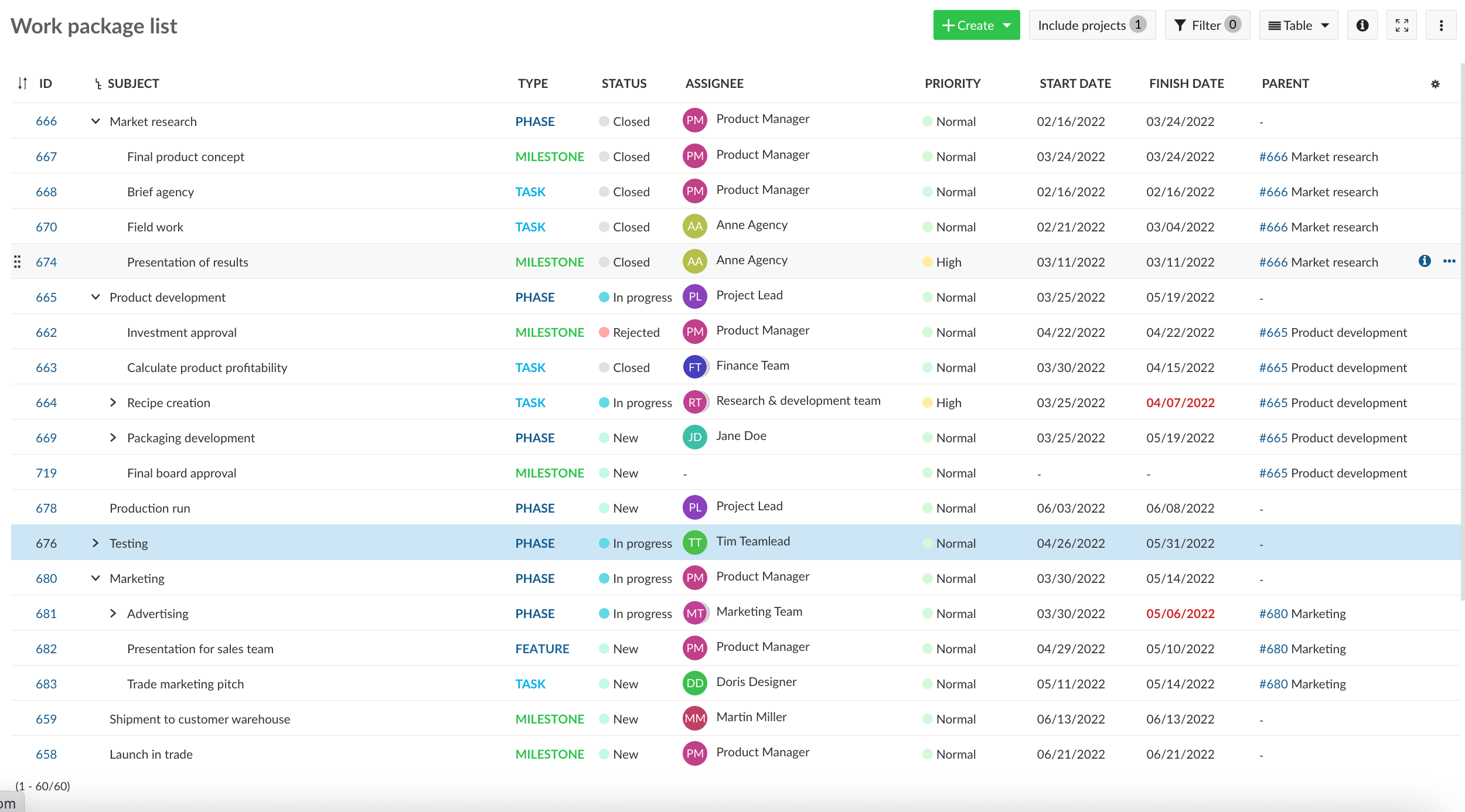Toggle hierarchy mode icon beside Subject
Viewport: 1465px width, 812px height.
(98, 84)
